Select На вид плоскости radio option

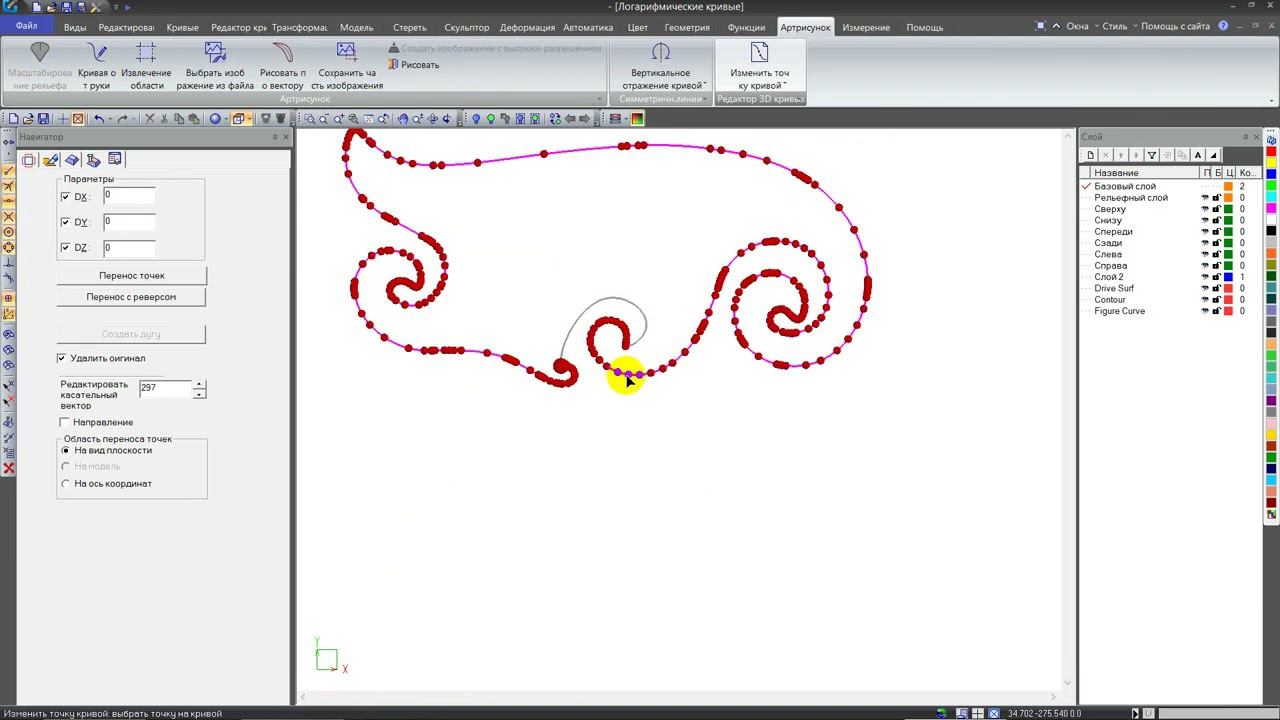[66, 451]
